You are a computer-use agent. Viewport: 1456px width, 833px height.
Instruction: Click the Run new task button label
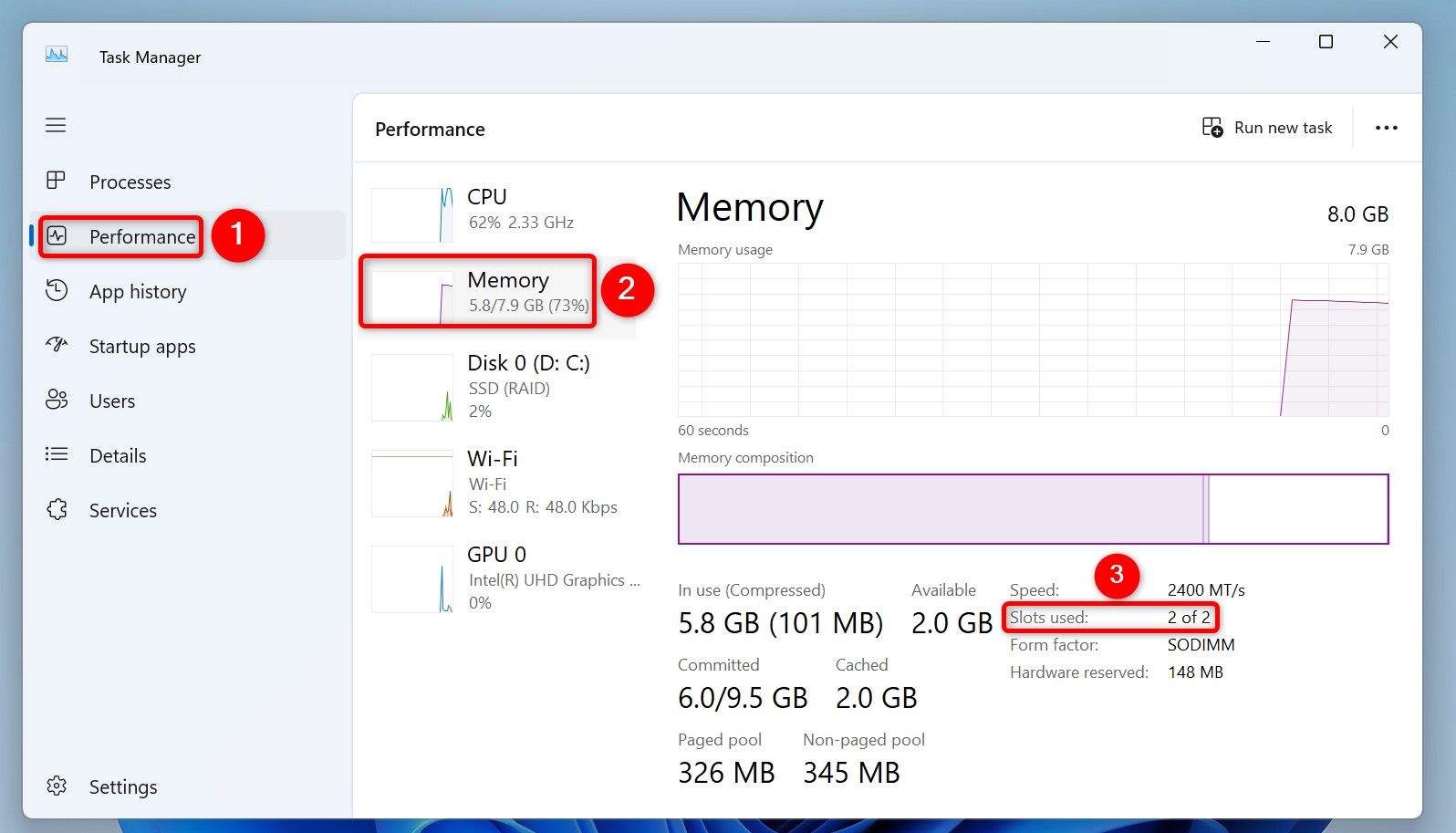click(x=1283, y=128)
